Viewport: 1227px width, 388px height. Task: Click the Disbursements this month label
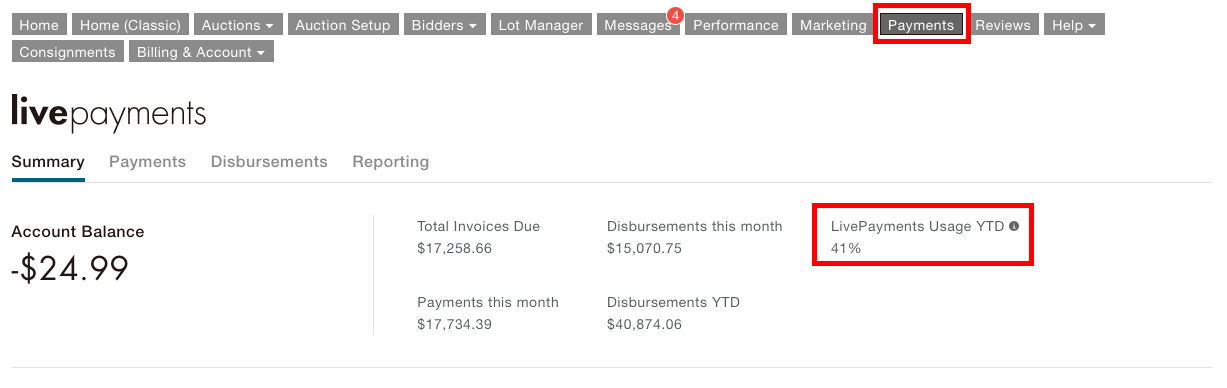695,227
